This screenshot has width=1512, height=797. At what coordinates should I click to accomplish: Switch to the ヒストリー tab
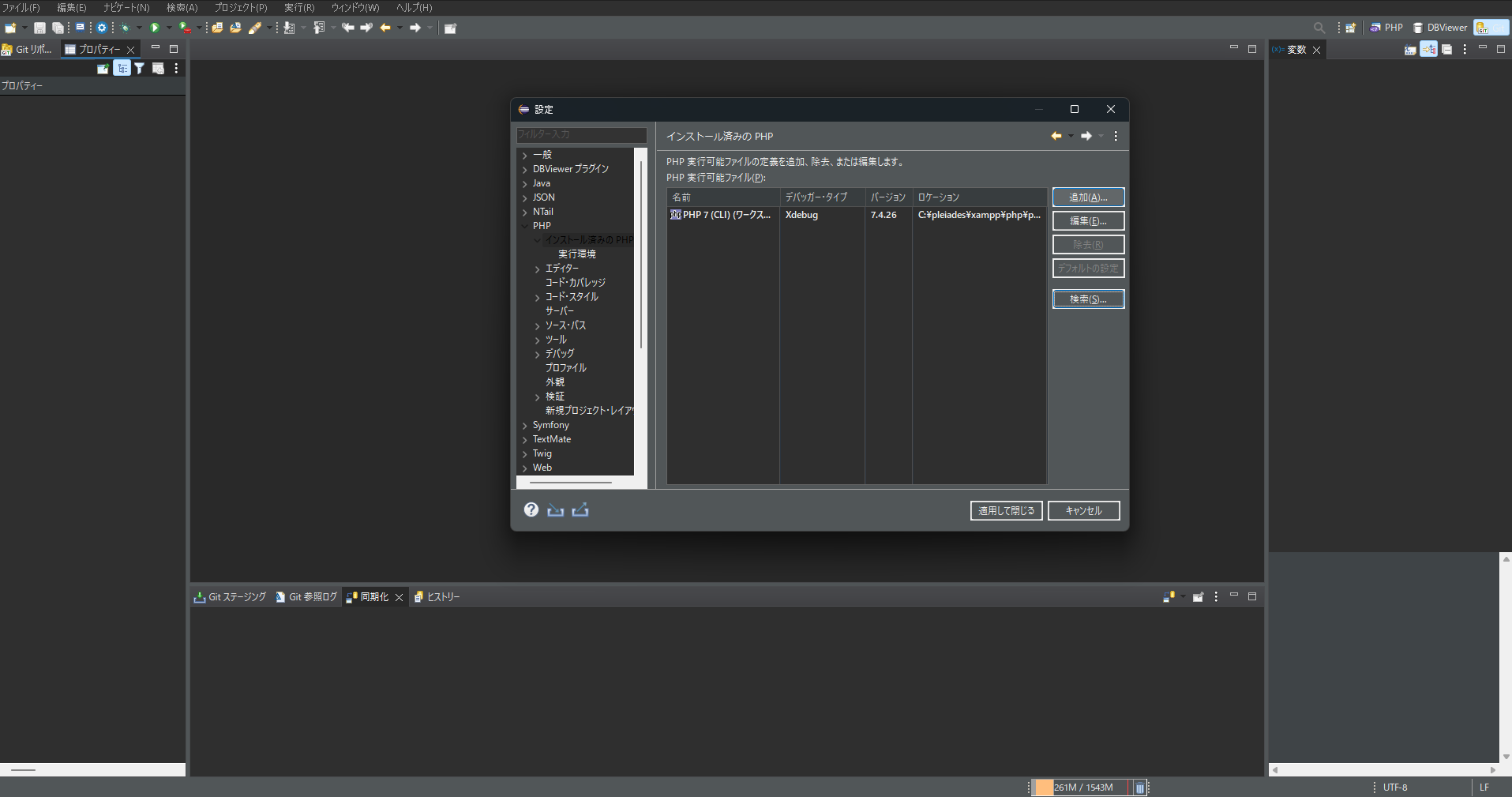(437, 597)
